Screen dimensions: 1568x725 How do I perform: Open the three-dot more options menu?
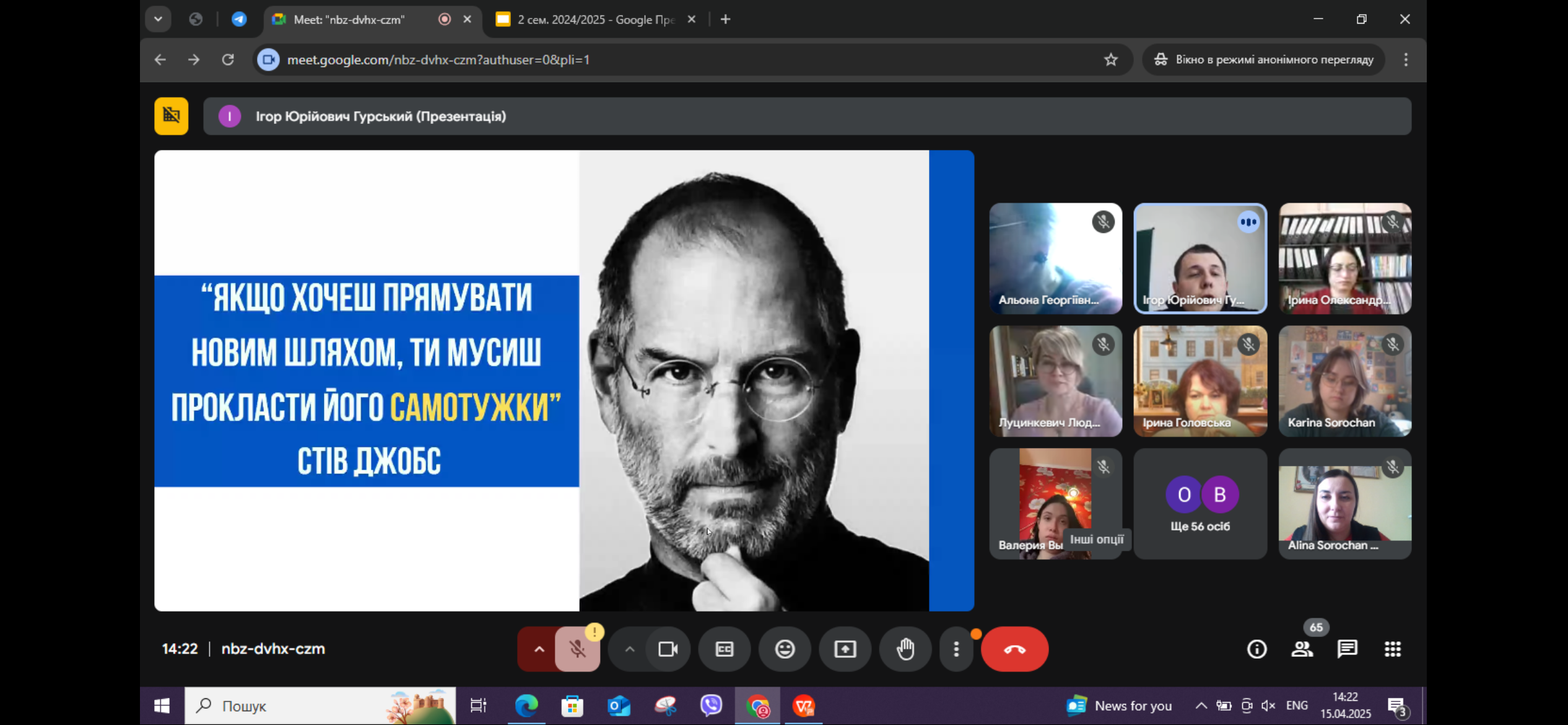pyautogui.click(x=956, y=649)
